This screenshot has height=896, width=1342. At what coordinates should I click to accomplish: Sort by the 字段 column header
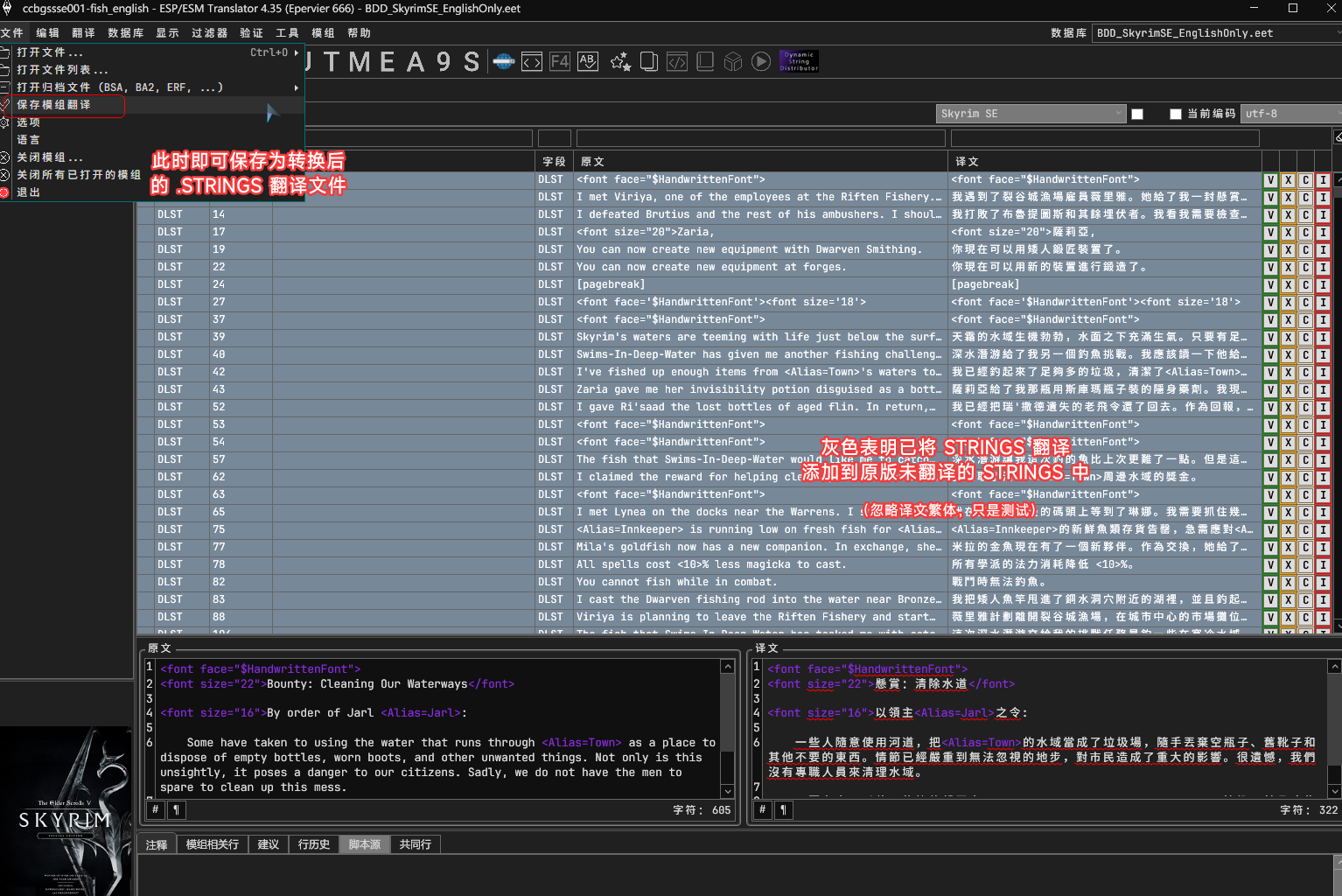point(553,162)
